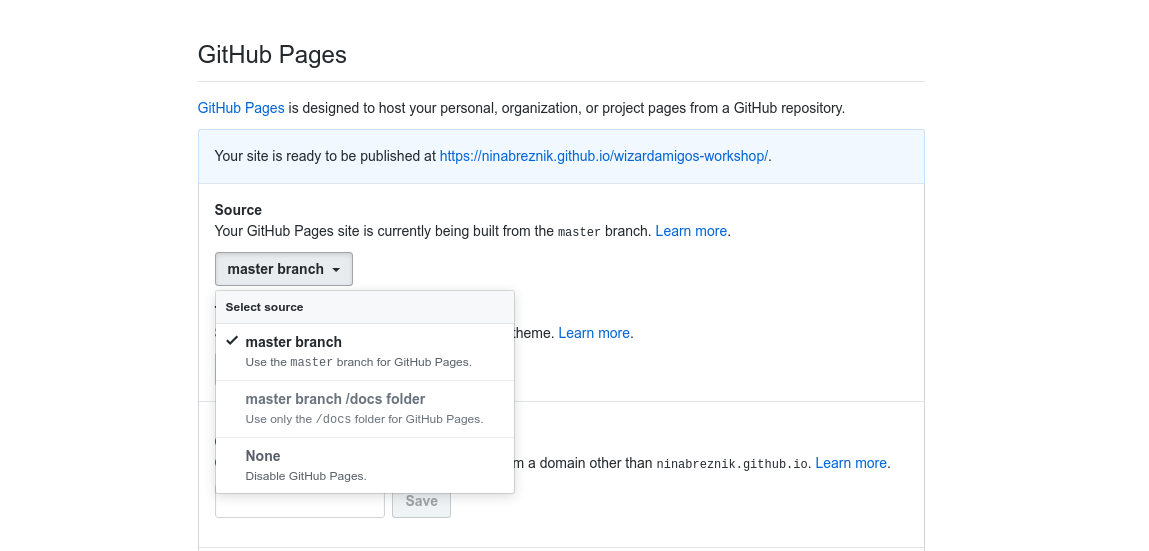Screen dimensions: 1149x551
Task: Choose master branch /docs folder option
Action: click(x=365, y=409)
